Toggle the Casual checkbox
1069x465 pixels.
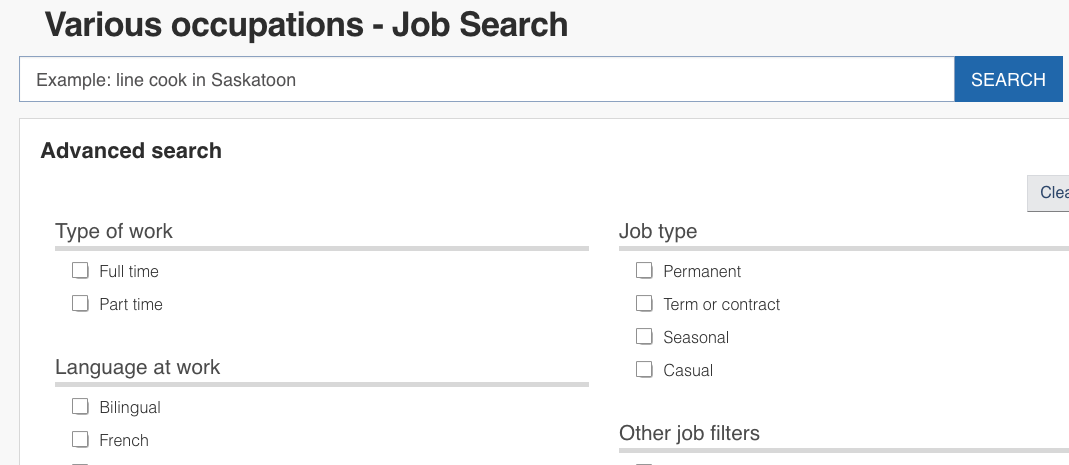[644, 370]
